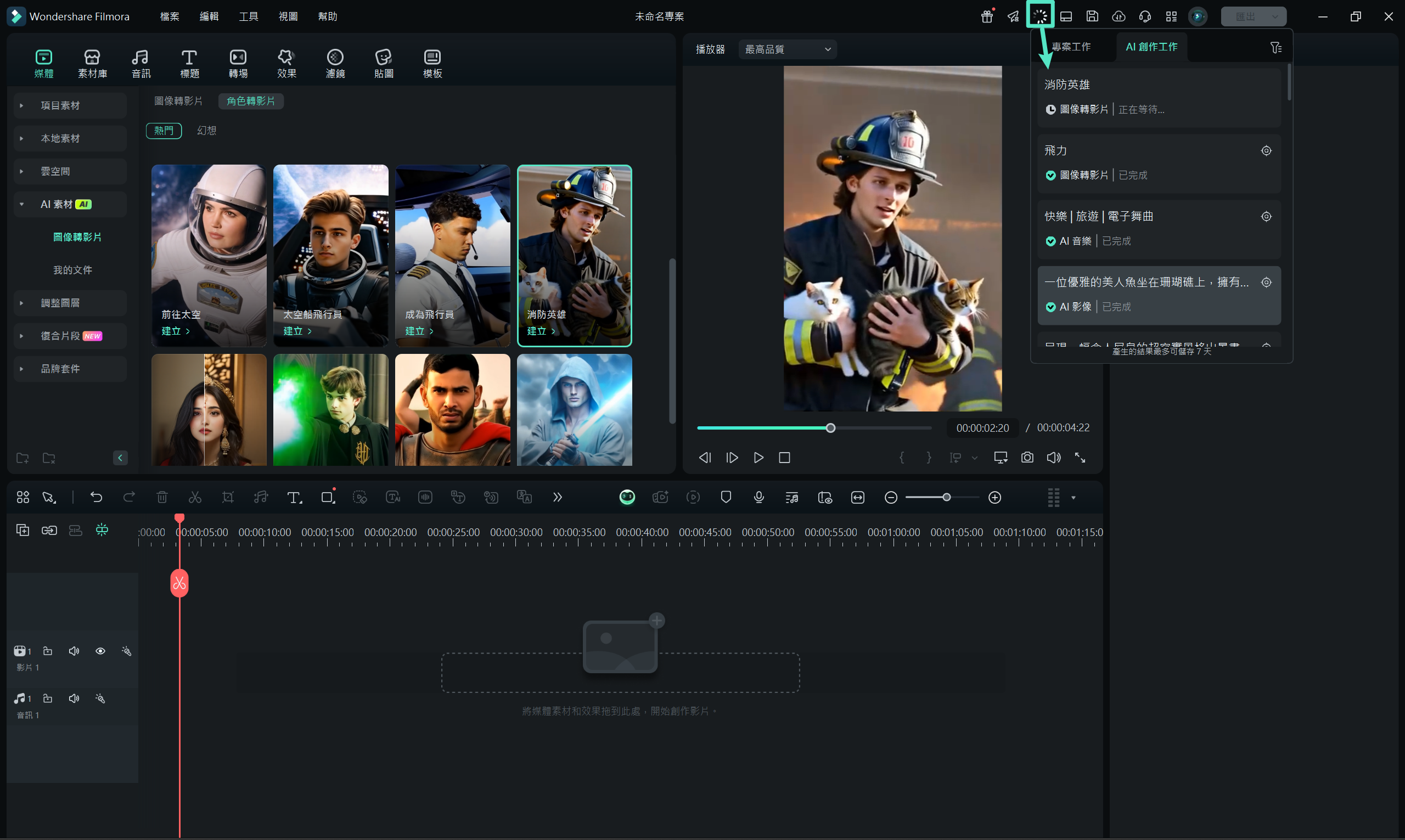The height and width of the screenshot is (840, 1405).
Task: Expand the 調整圖層 tree item
Action: 21,303
